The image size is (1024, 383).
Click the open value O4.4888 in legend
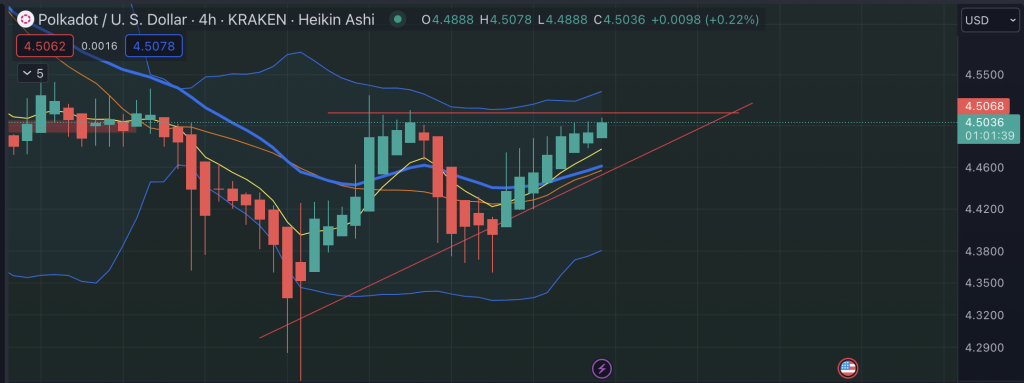click(x=448, y=20)
